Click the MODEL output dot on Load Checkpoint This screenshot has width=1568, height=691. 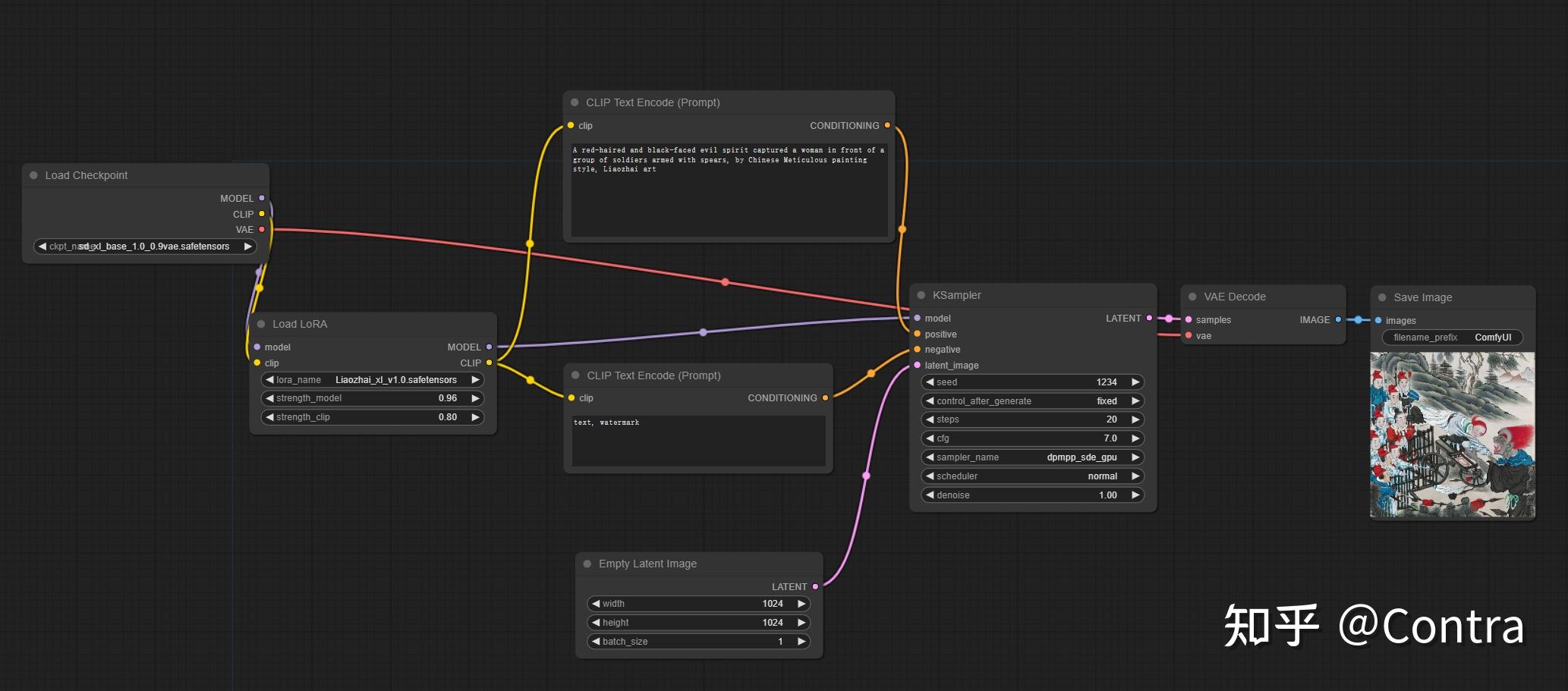point(261,198)
